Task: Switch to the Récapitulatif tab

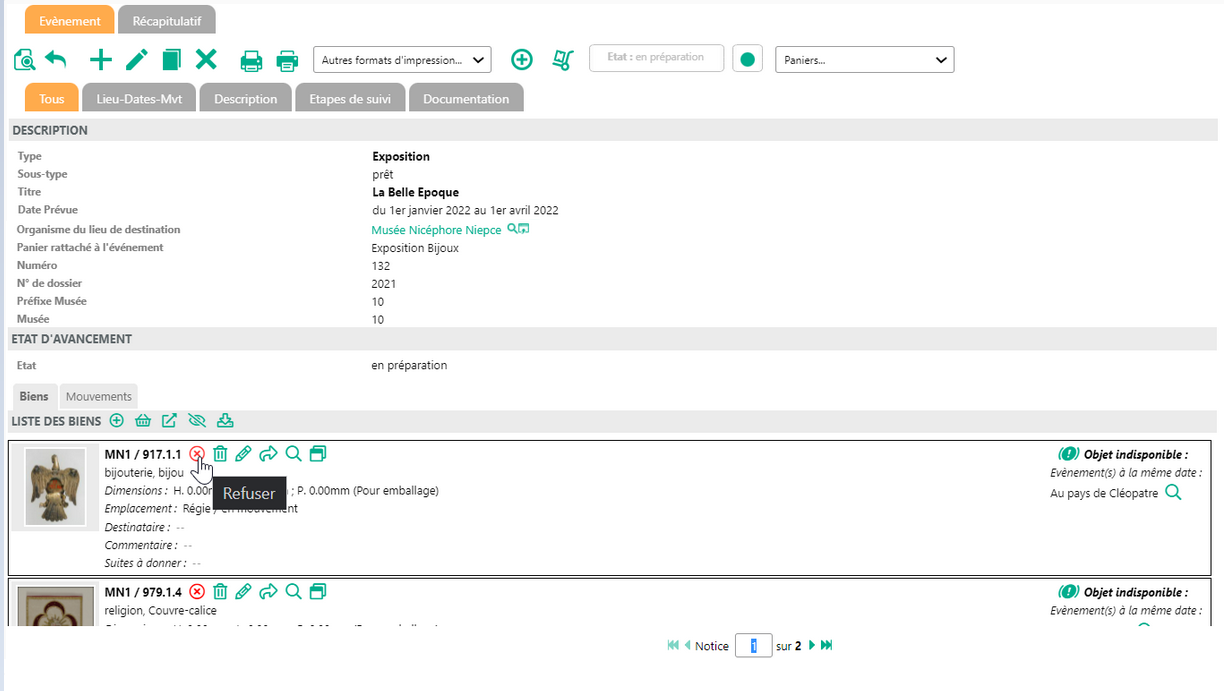Action: [x=166, y=21]
